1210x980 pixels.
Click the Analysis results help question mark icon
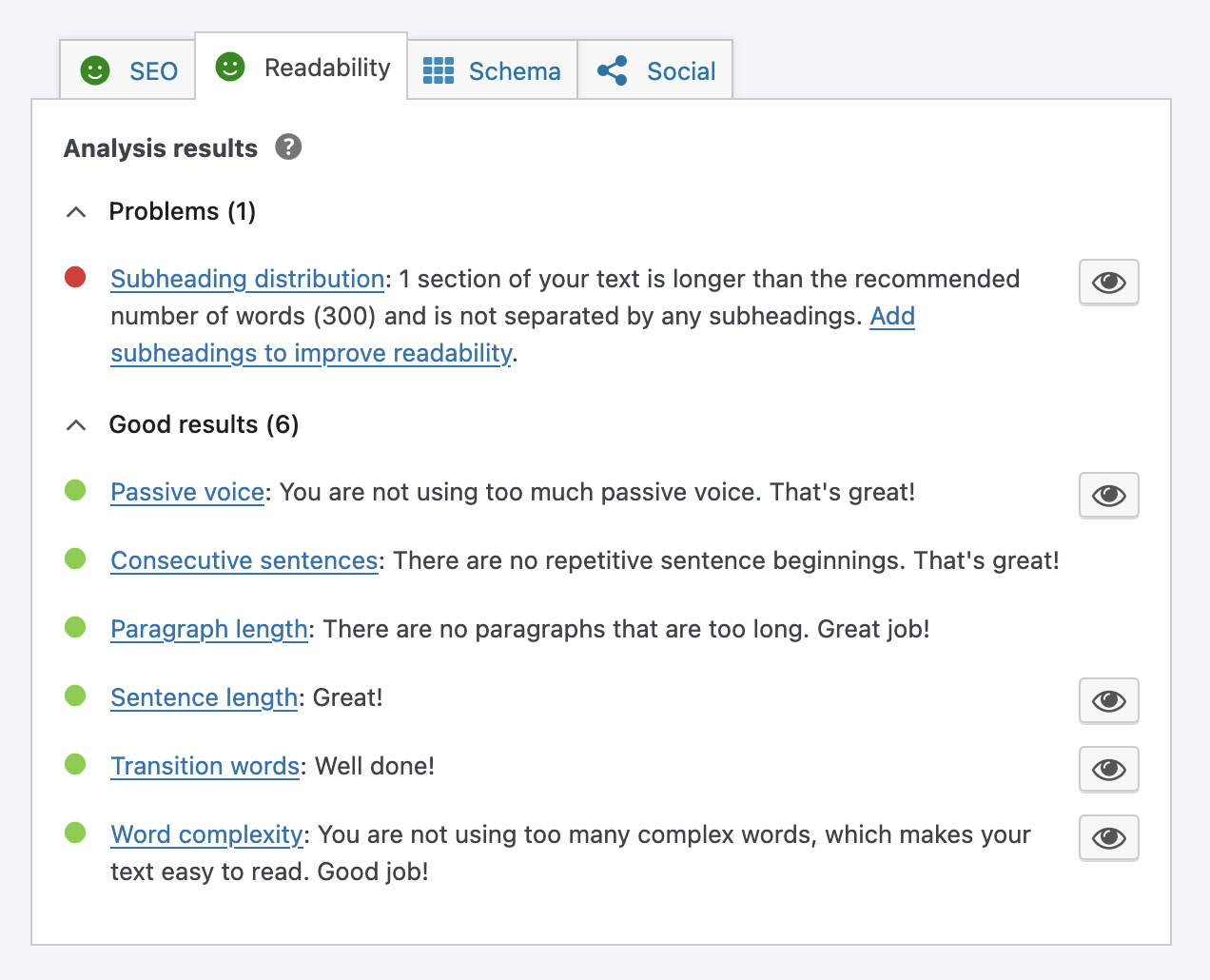(x=288, y=147)
